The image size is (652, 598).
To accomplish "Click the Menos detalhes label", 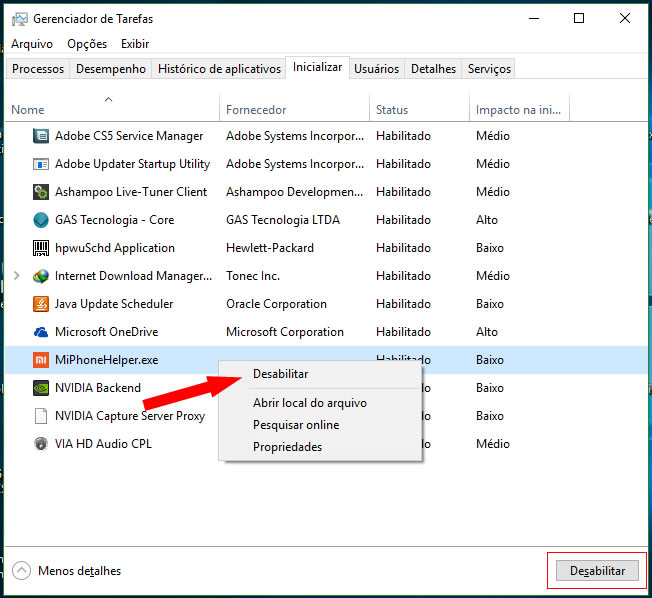I will pos(79,571).
